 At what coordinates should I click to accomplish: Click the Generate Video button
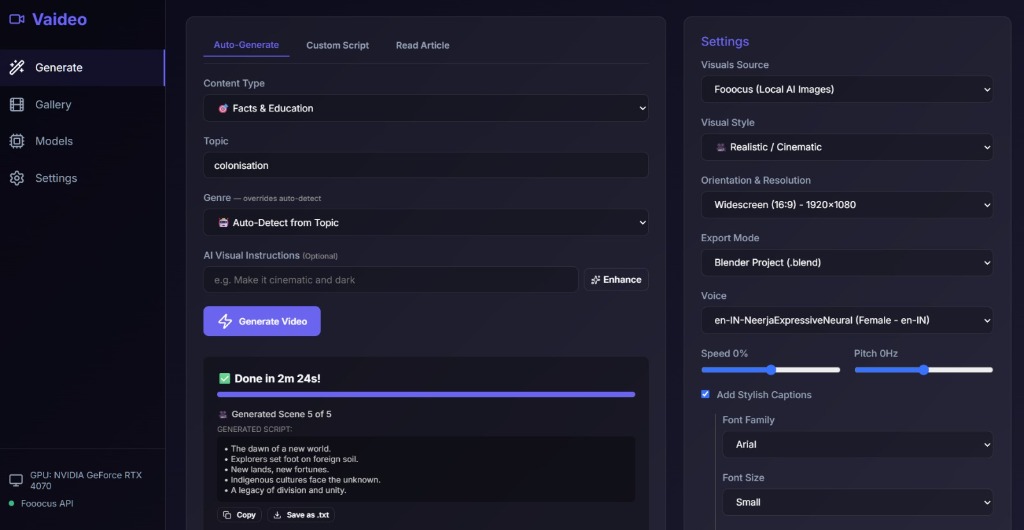[x=262, y=321]
